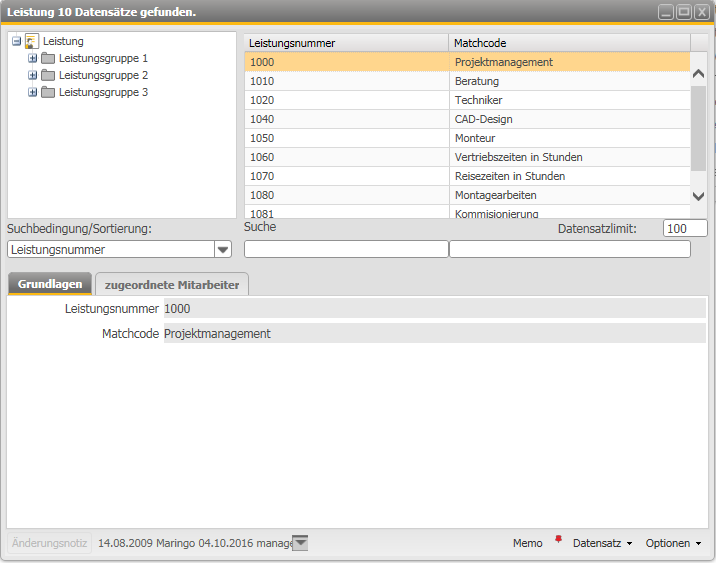Select the Leistungsgruppe 3 folder icon

click(x=48, y=92)
